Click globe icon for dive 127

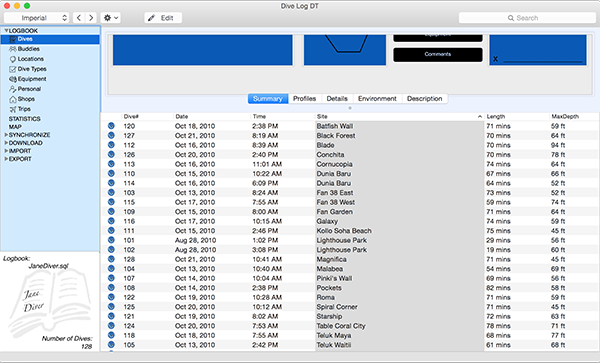pyautogui.click(x=111, y=135)
